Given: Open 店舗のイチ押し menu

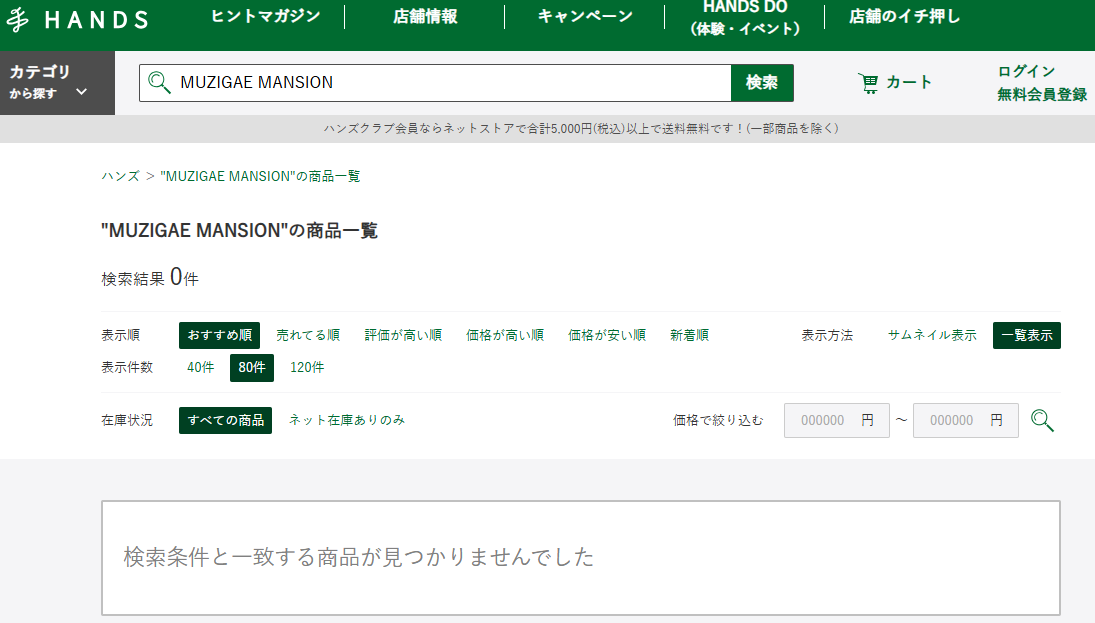Looking at the screenshot, I should coord(904,16).
